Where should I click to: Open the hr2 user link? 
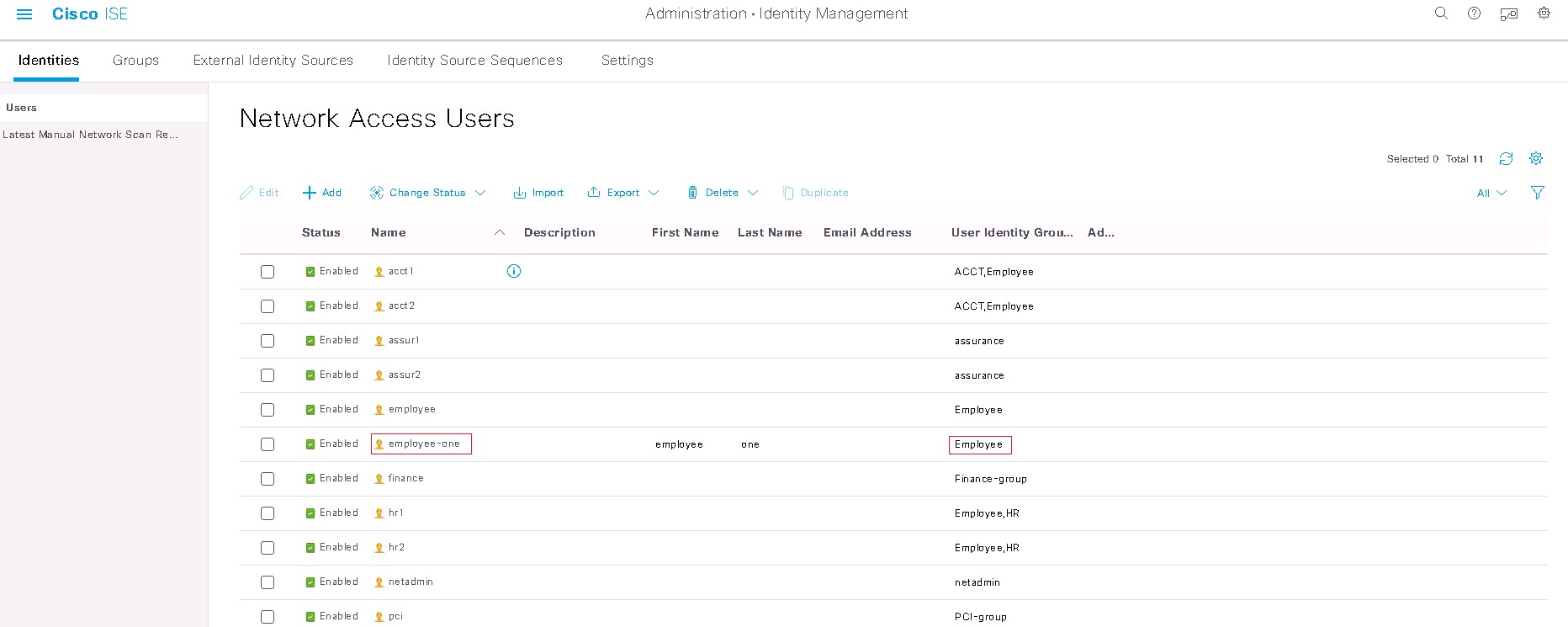(396, 547)
